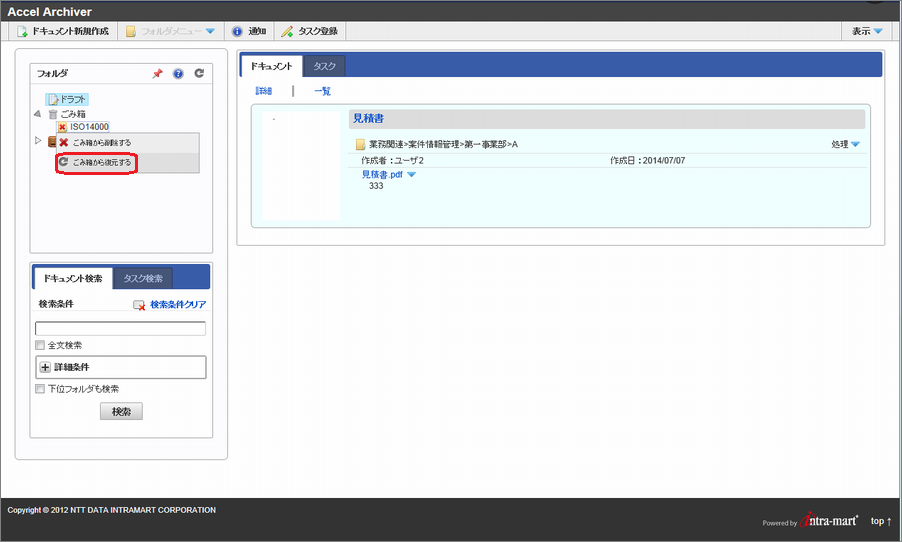Viewport: 902px width, 542px height.
Task: Open the 処理 dropdown for the document
Action: click(x=845, y=145)
